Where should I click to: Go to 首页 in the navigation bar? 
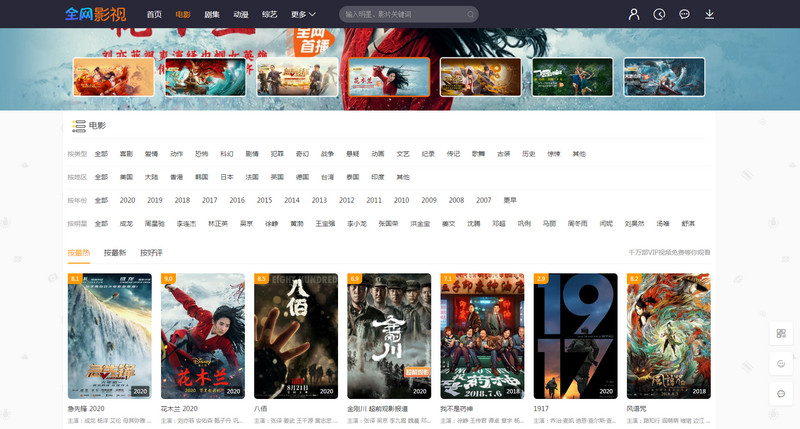pyautogui.click(x=154, y=14)
